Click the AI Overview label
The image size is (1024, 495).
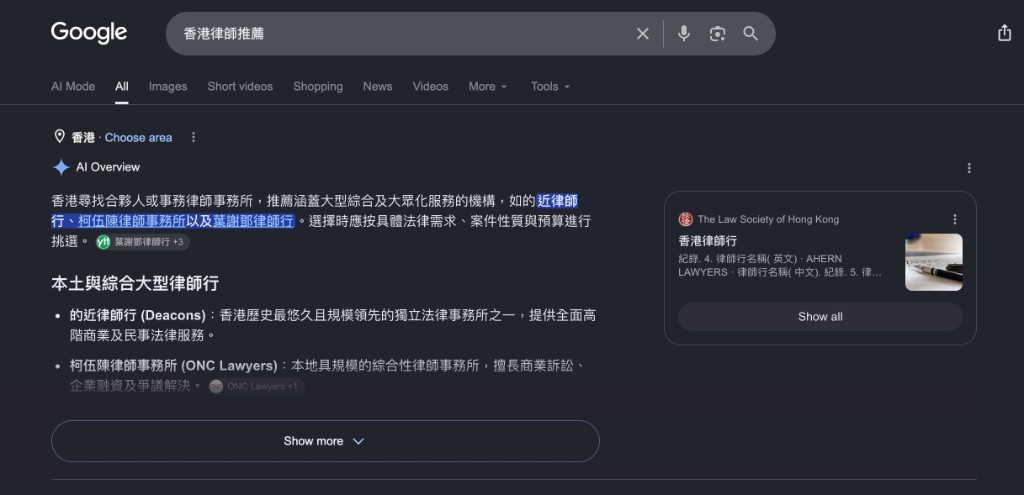coord(108,167)
